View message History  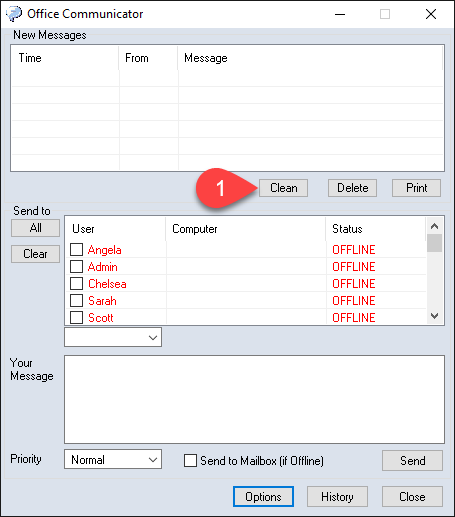click(x=337, y=497)
